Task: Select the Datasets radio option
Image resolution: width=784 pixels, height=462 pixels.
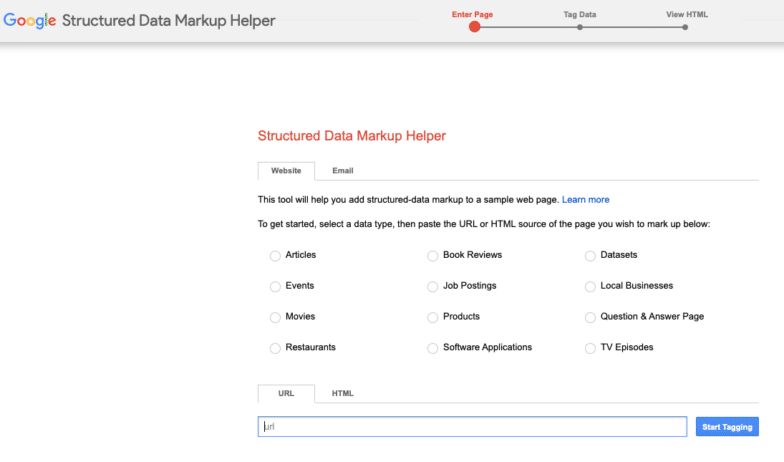Action: (x=590, y=256)
